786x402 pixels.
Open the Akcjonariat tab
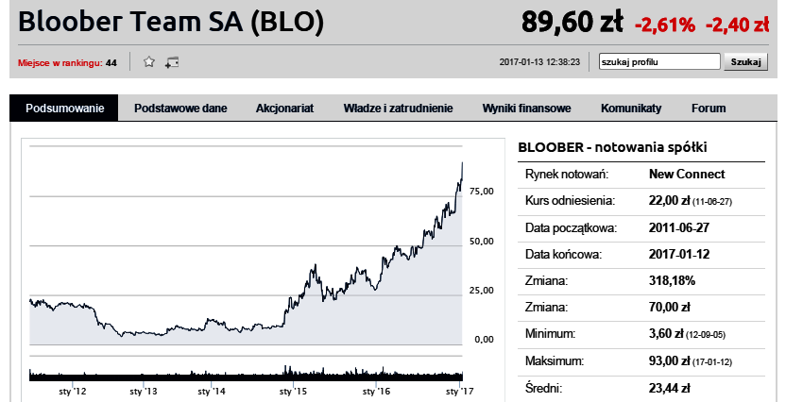[x=285, y=108]
